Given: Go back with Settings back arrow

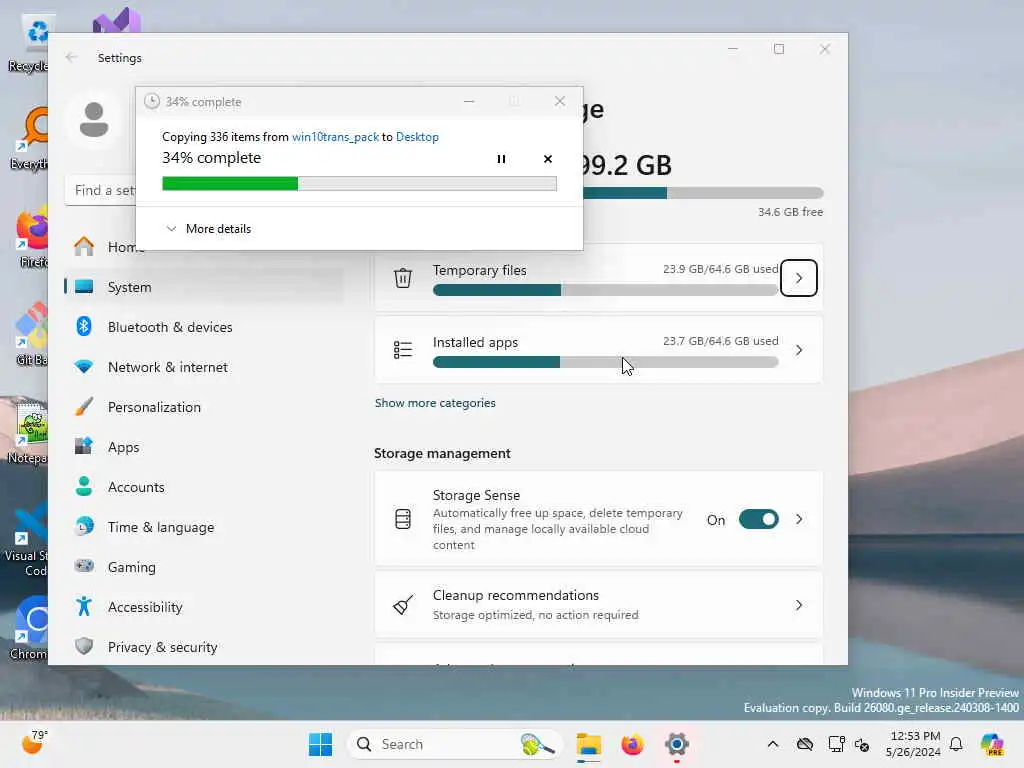Looking at the screenshot, I should coord(71,57).
